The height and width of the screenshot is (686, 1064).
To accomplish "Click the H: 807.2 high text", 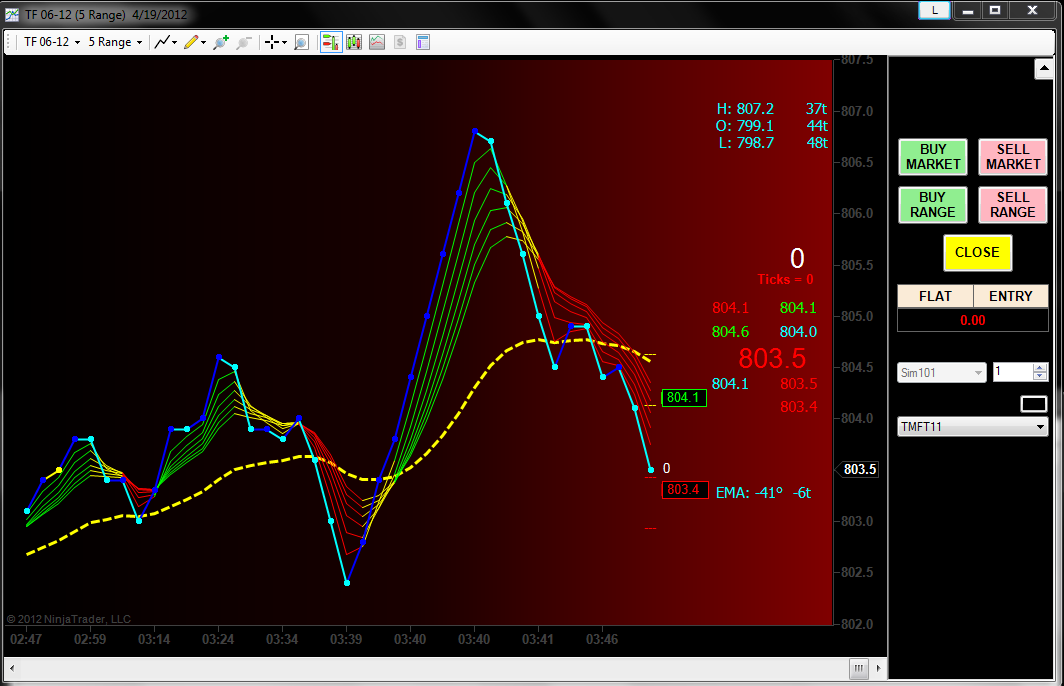I will pos(745,109).
